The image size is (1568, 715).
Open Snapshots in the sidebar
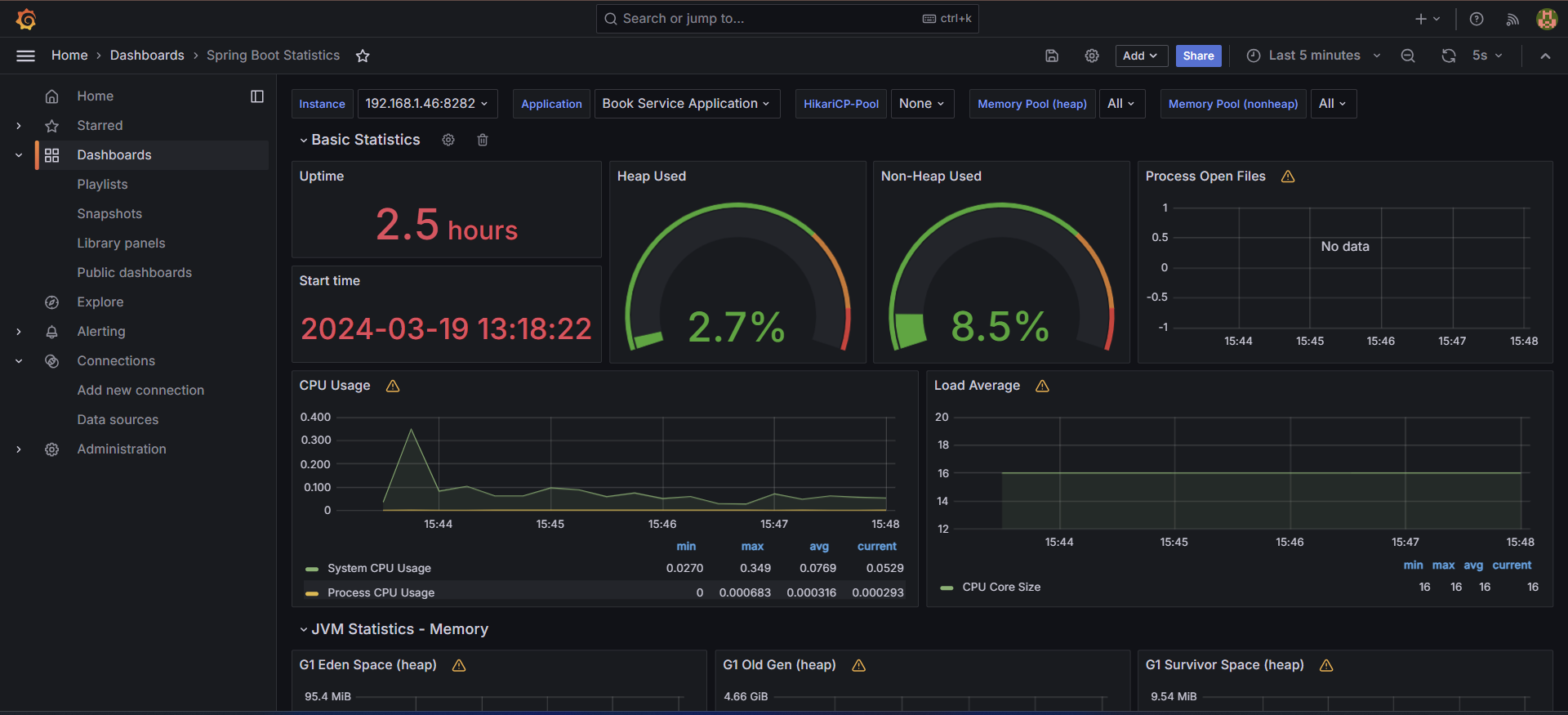click(109, 214)
